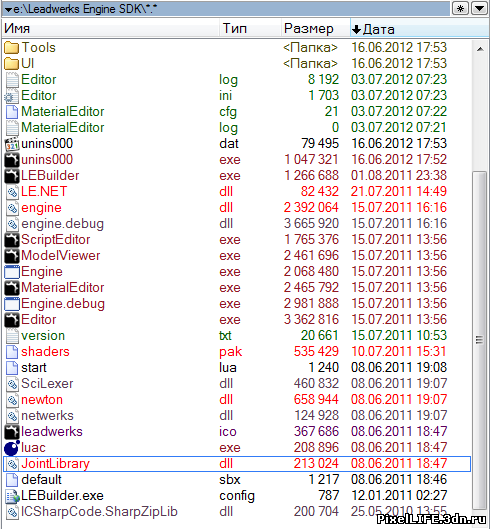Screen dimensions: 491x529
Task: Select ScriptEditor exe icon
Action: click(12, 240)
